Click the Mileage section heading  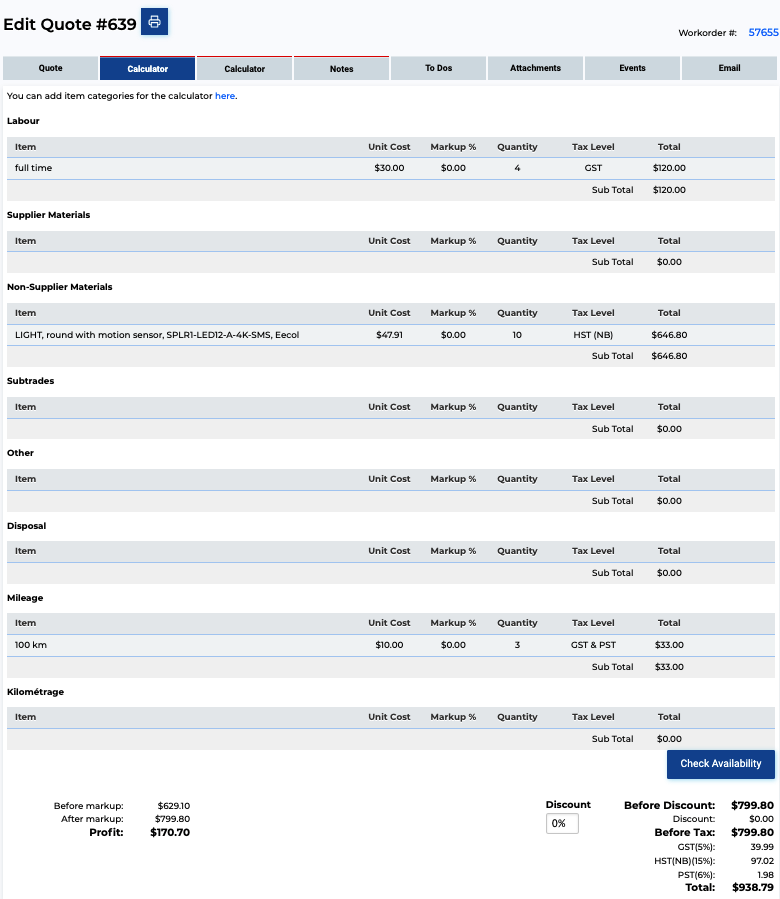click(25, 598)
